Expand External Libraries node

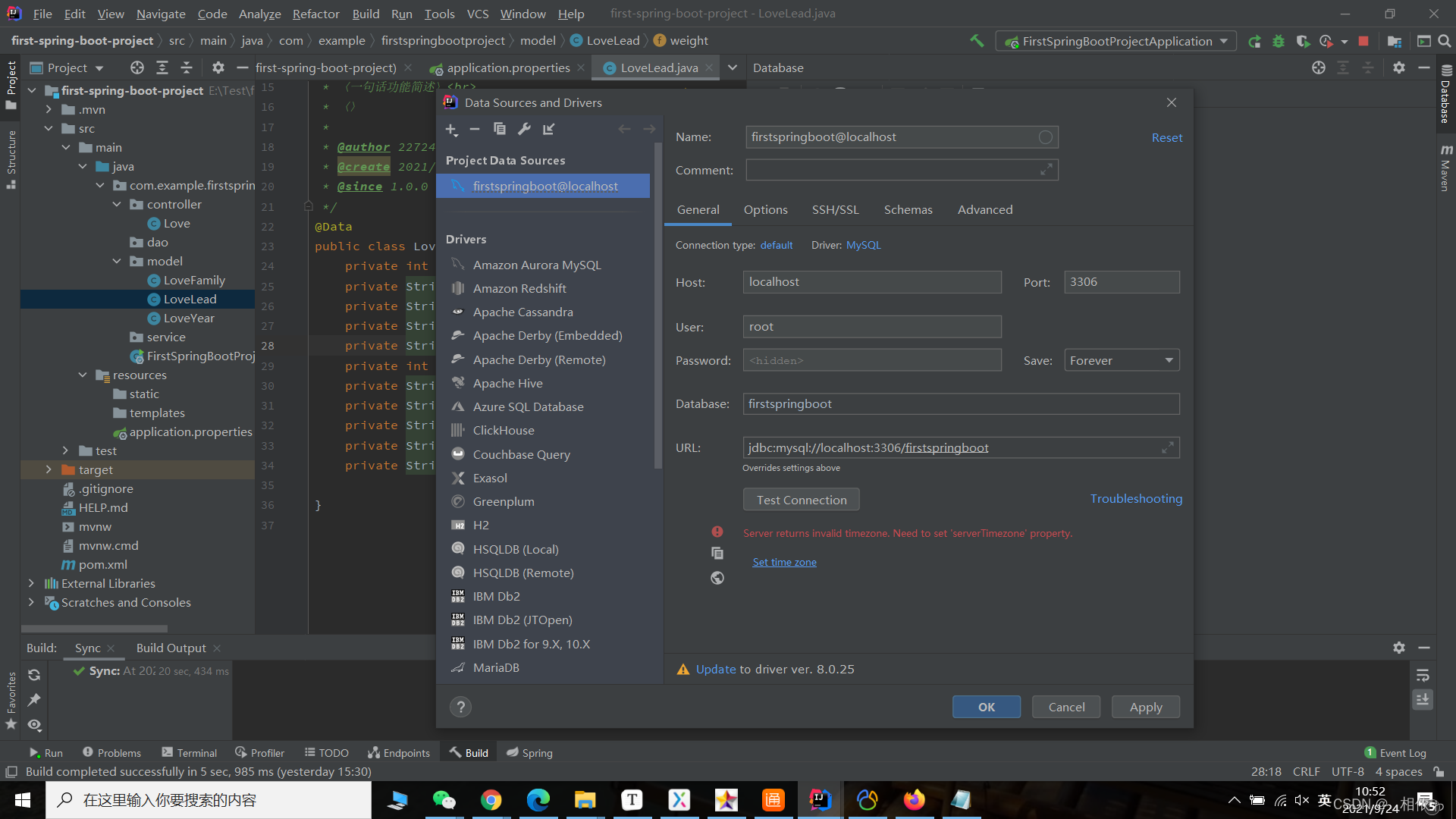pyautogui.click(x=31, y=584)
